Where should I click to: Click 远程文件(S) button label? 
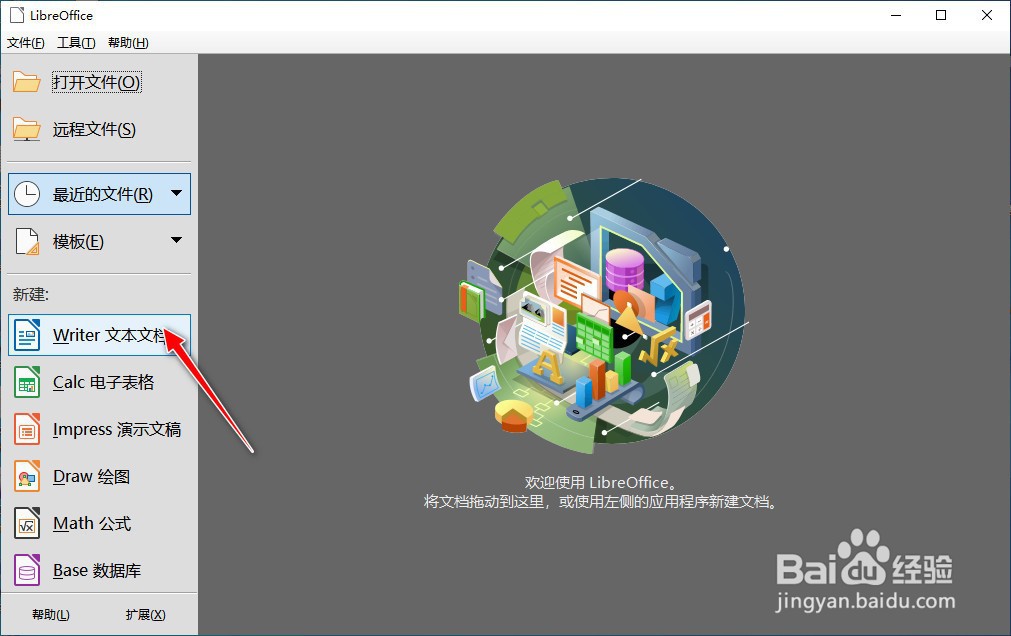[94, 129]
